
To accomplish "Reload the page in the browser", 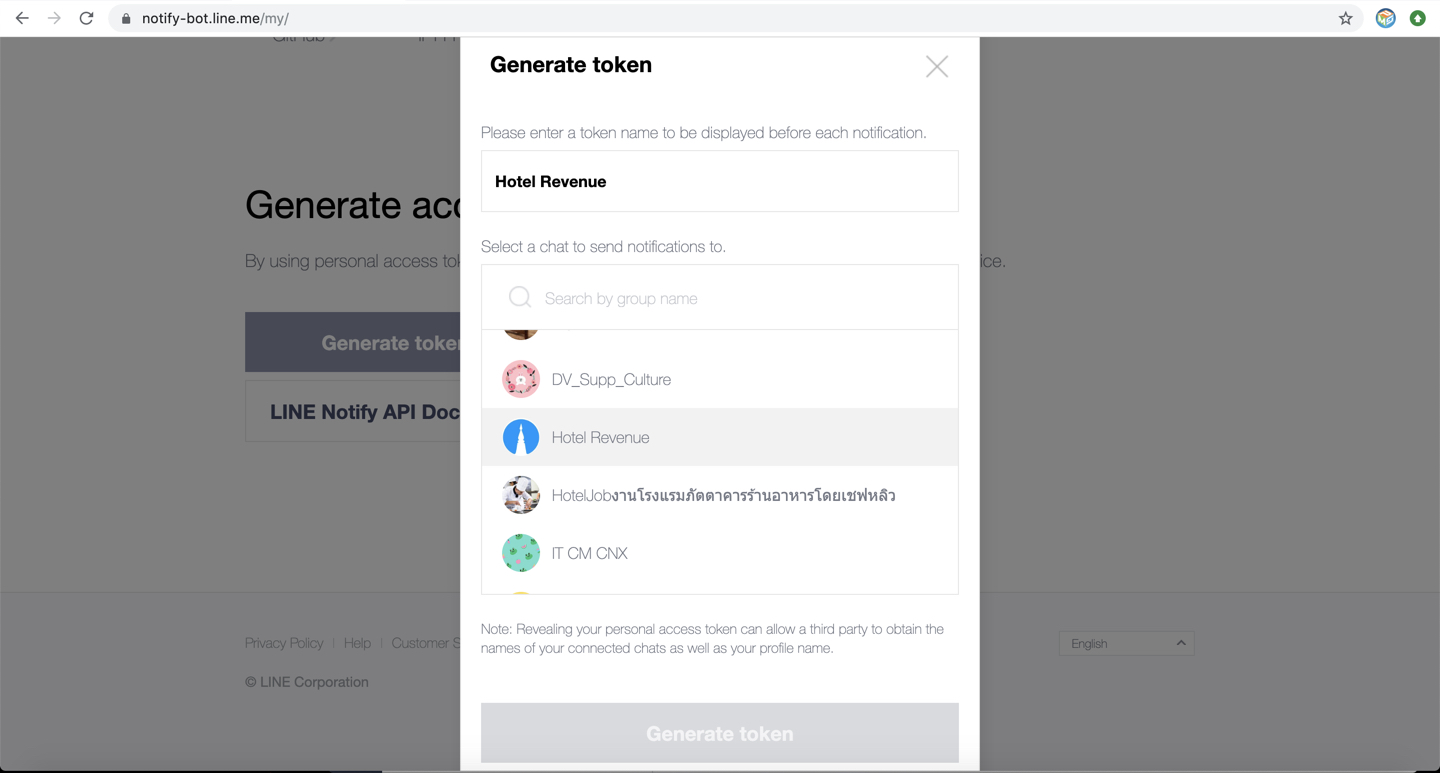I will [87, 18].
